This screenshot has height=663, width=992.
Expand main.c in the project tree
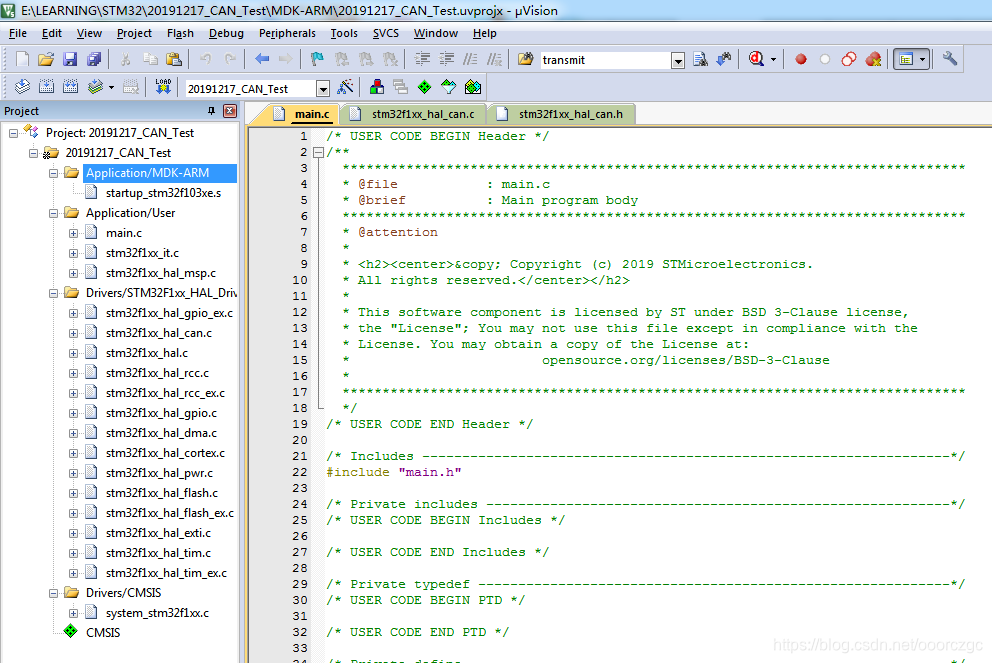(73, 233)
